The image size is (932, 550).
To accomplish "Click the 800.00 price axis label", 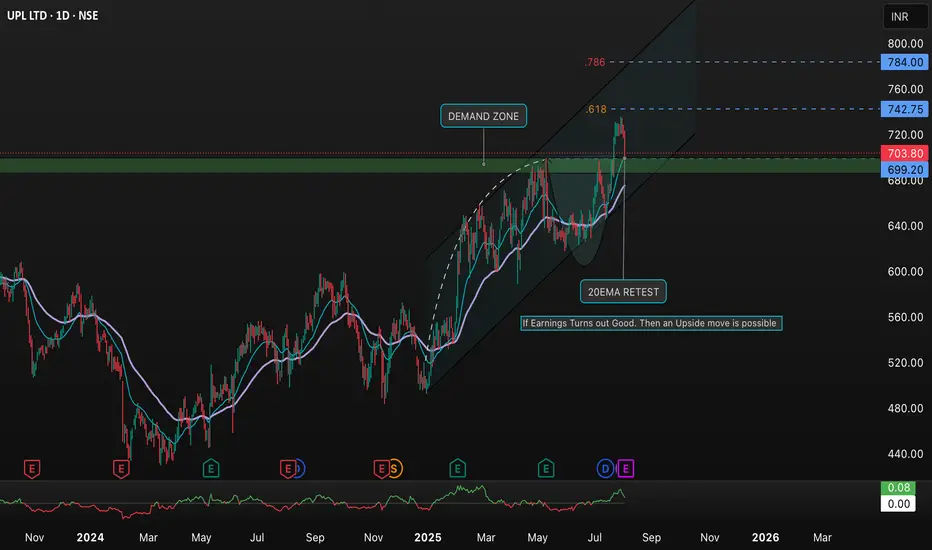I will click(x=905, y=43).
